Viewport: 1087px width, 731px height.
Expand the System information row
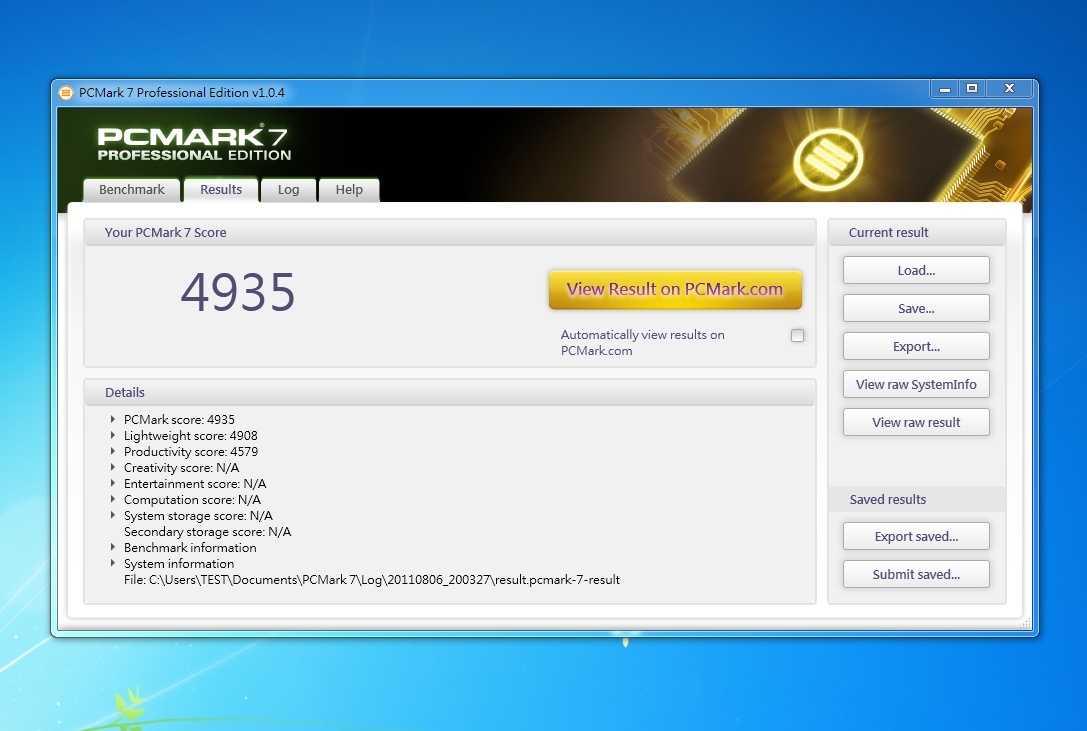tap(112, 563)
